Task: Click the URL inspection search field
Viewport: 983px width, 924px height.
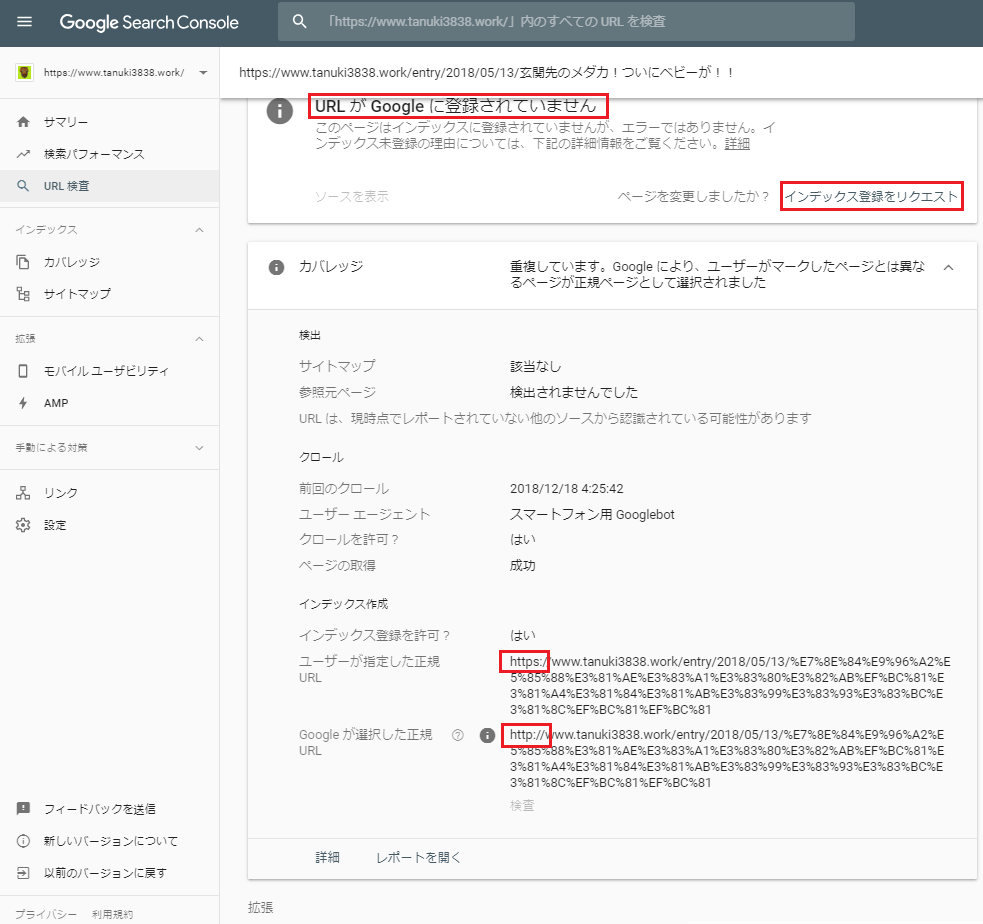Action: (x=566, y=21)
